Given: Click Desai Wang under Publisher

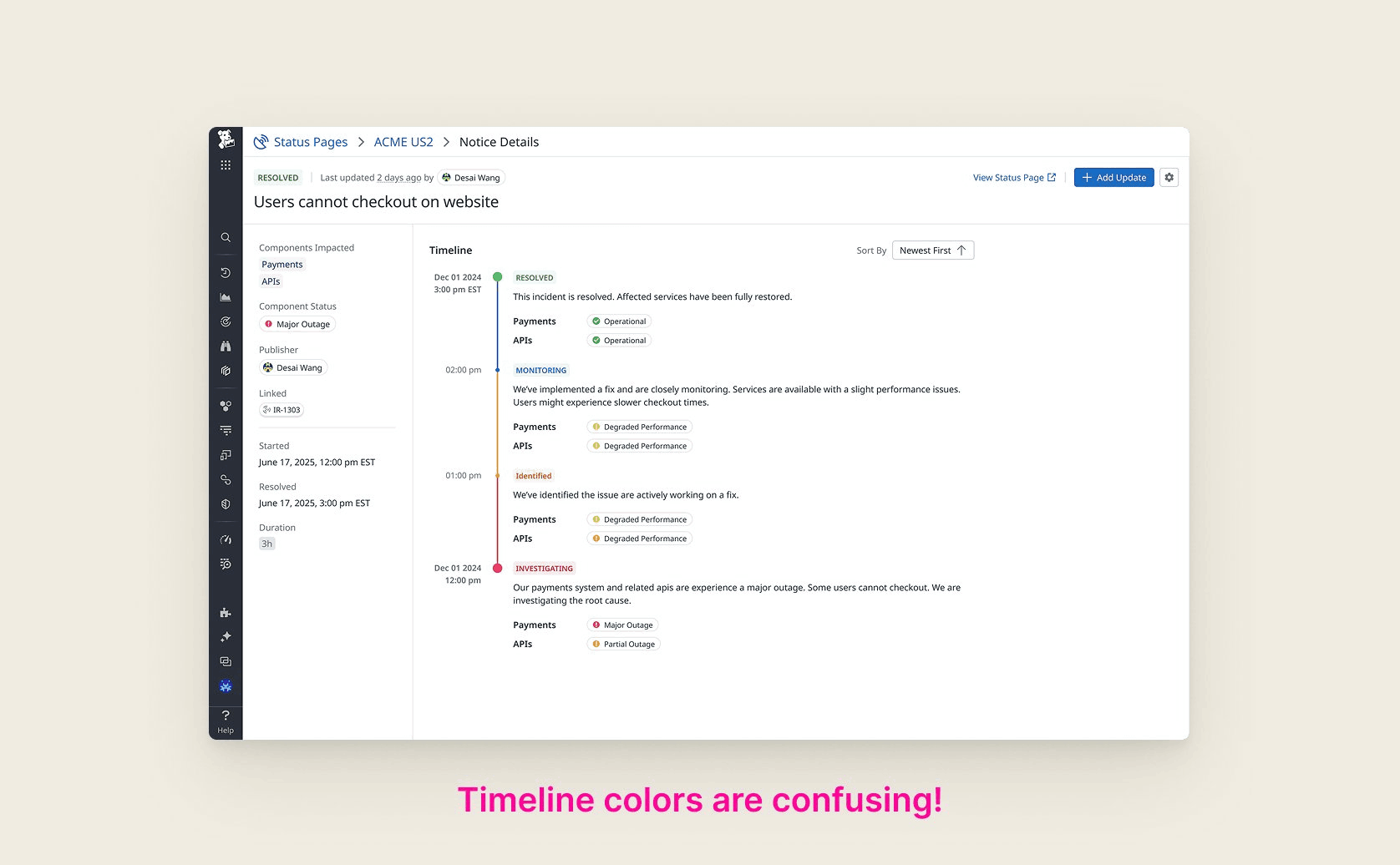Looking at the screenshot, I should (x=293, y=367).
